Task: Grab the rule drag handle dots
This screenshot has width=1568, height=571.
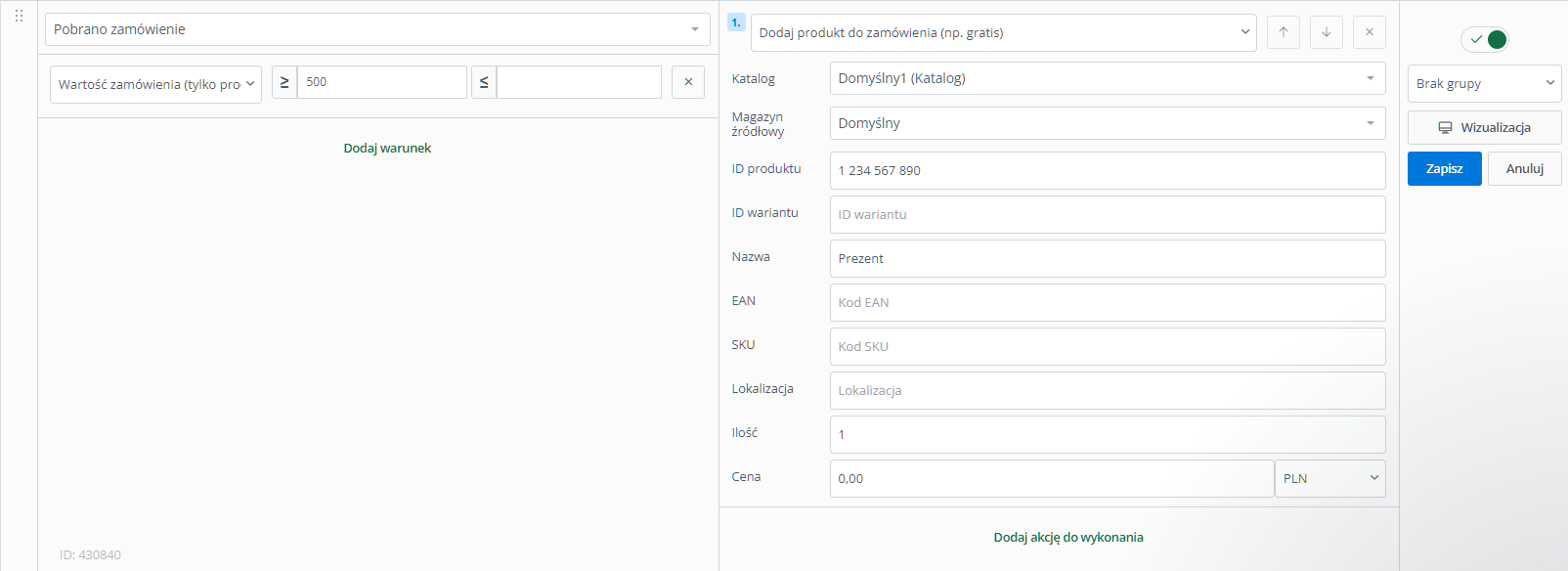Action: click(19, 16)
